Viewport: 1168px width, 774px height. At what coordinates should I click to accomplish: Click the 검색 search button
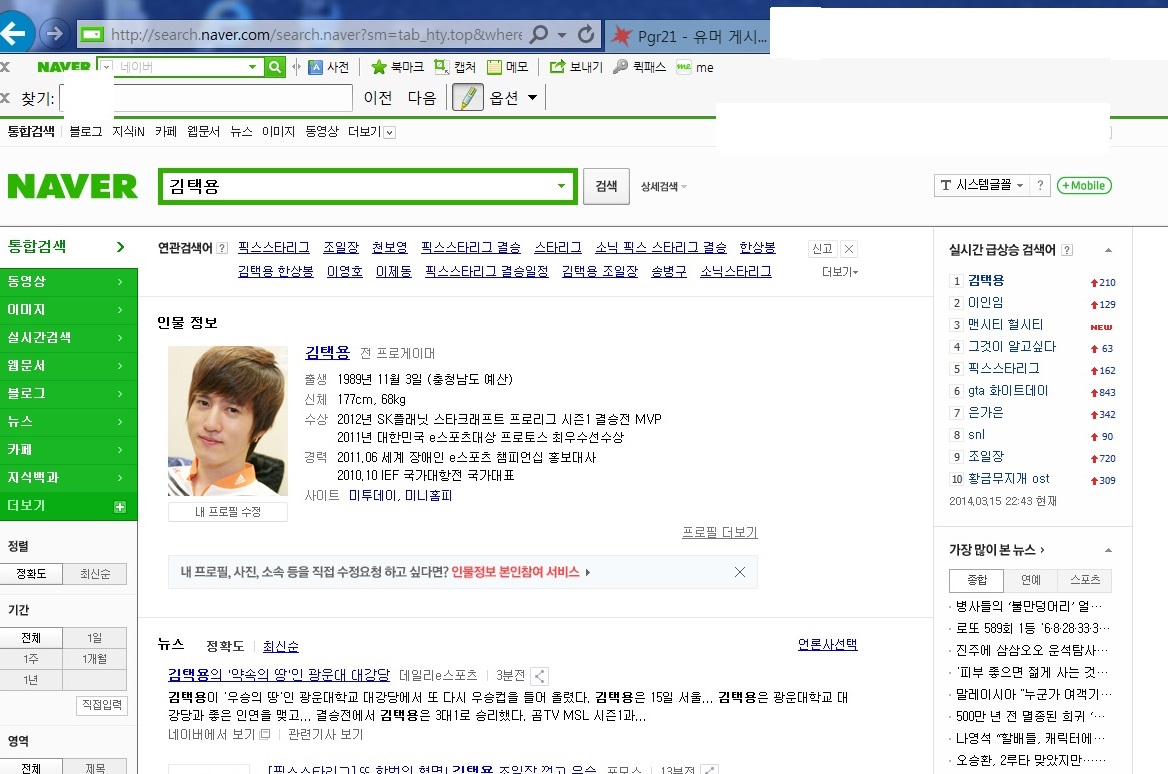[x=606, y=185]
